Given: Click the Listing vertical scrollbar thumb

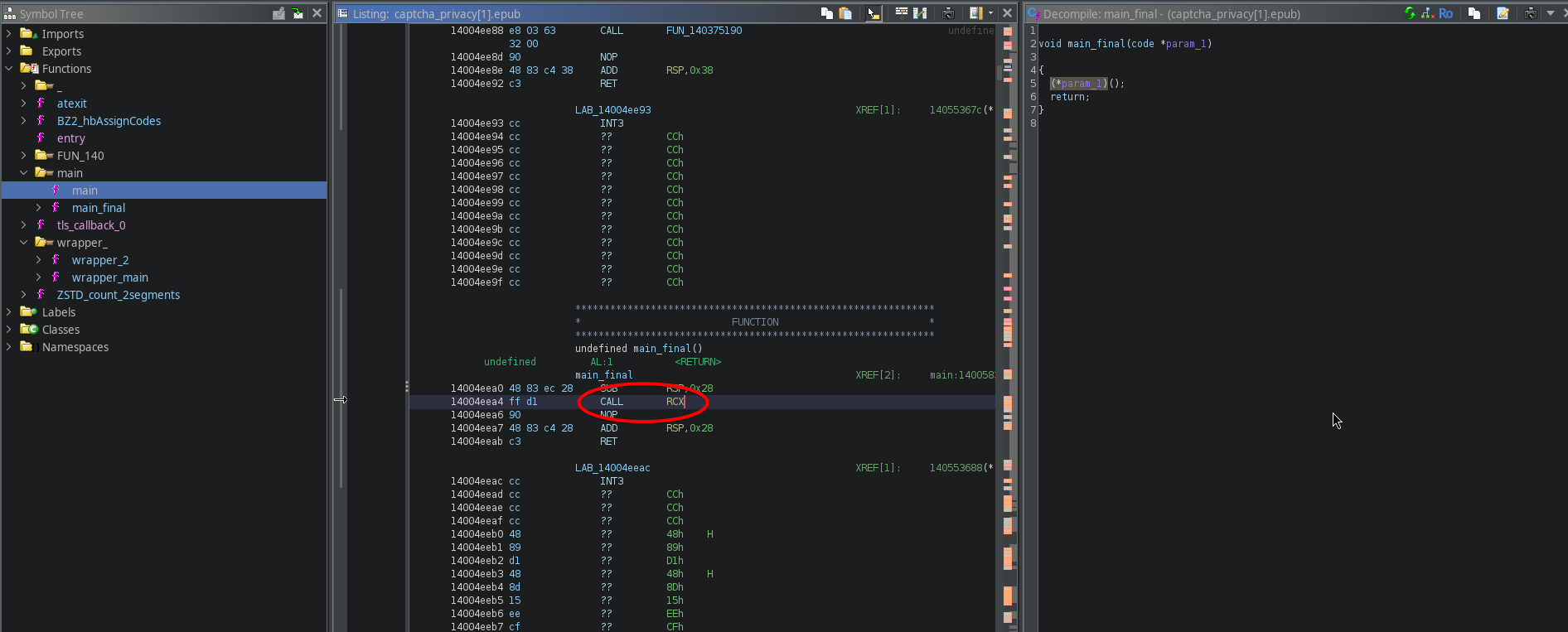Looking at the screenshot, I should [x=999, y=73].
